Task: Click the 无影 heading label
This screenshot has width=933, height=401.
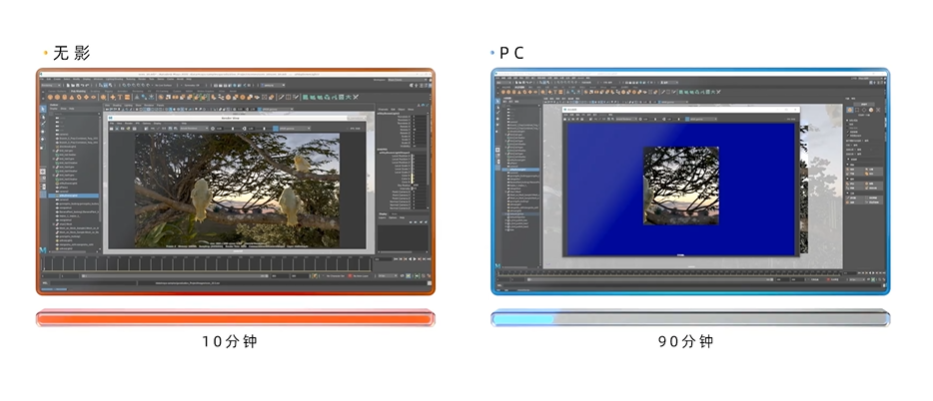Action: coord(71,54)
